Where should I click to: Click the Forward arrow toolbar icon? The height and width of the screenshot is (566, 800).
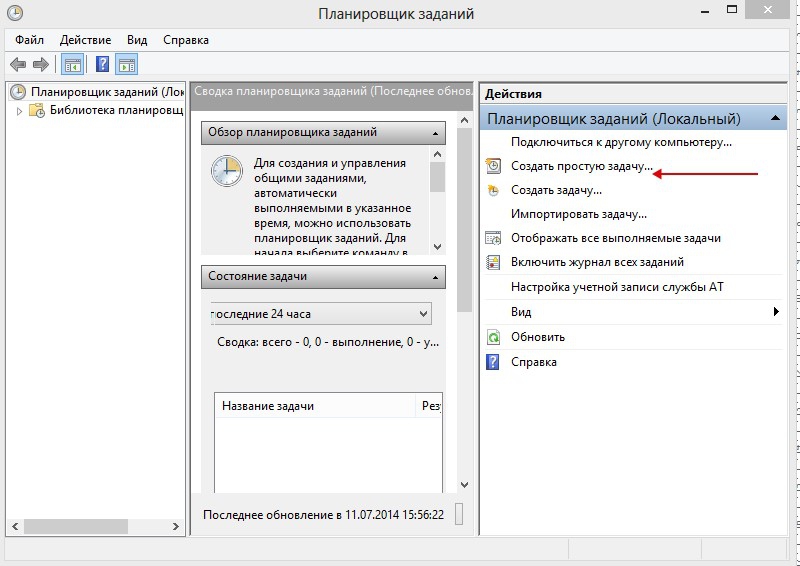point(41,65)
